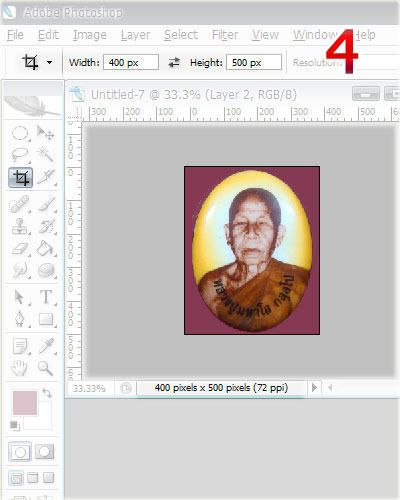The width and height of the screenshot is (400, 500).
Task: Switch foreground and background colors
Action: [x=47, y=394]
